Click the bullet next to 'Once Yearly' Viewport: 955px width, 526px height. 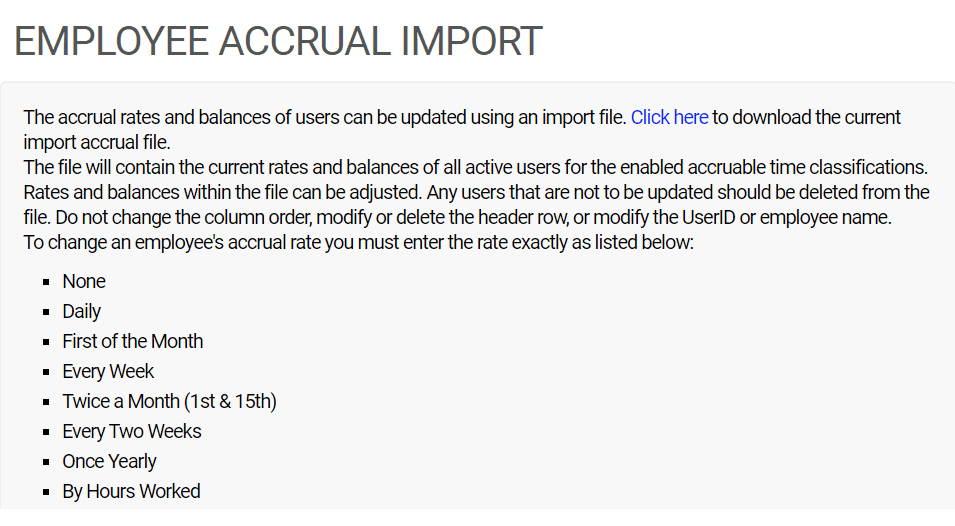pos(46,462)
